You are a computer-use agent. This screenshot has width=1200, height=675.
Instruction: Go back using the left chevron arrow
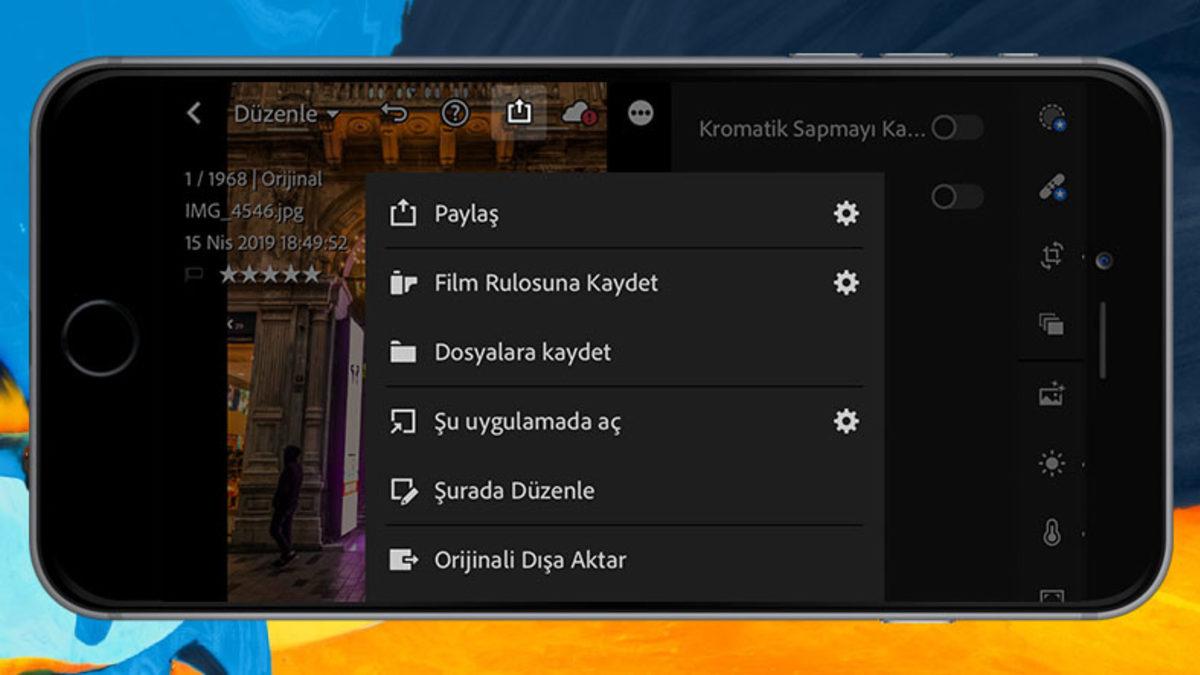(193, 113)
